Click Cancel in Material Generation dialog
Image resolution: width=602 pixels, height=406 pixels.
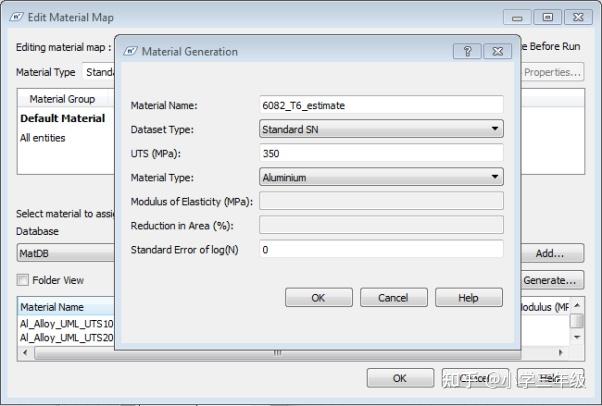[394, 298]
